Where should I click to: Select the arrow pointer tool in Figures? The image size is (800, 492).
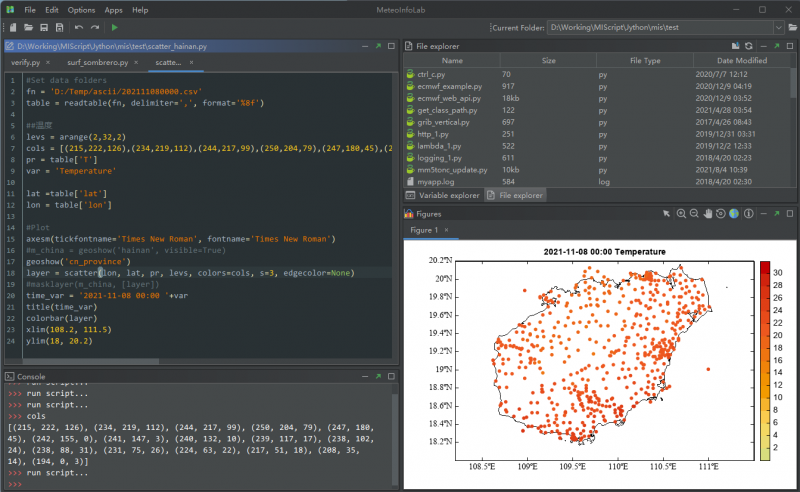tap(666, 214)
